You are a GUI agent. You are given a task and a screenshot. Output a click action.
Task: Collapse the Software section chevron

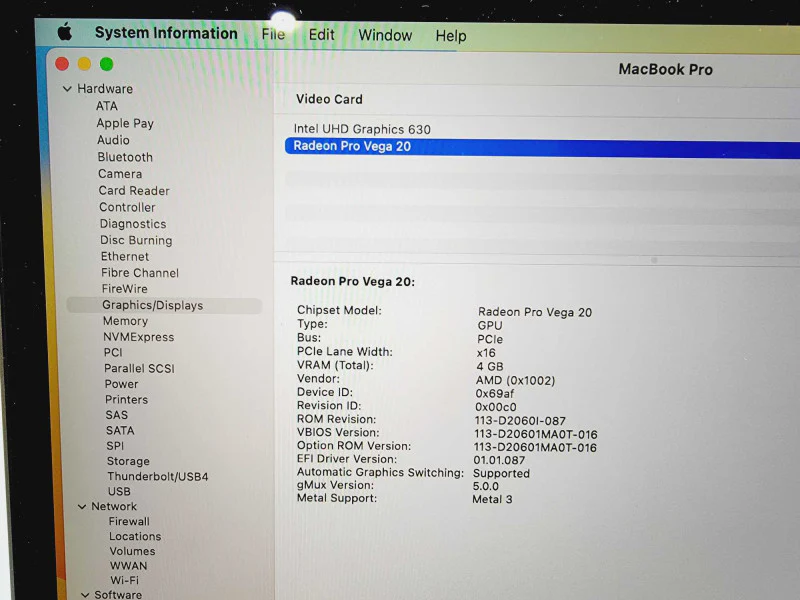pos(85,595)
